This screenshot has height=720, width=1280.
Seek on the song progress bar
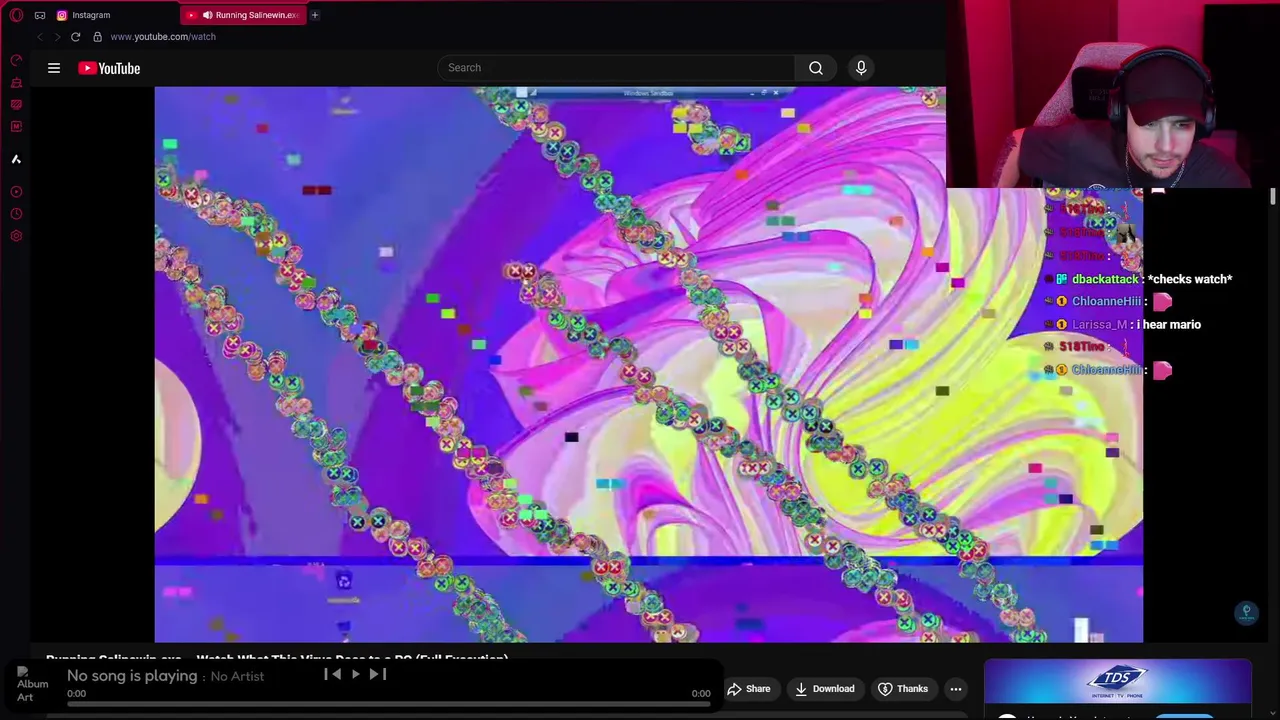tap(389, 704)
